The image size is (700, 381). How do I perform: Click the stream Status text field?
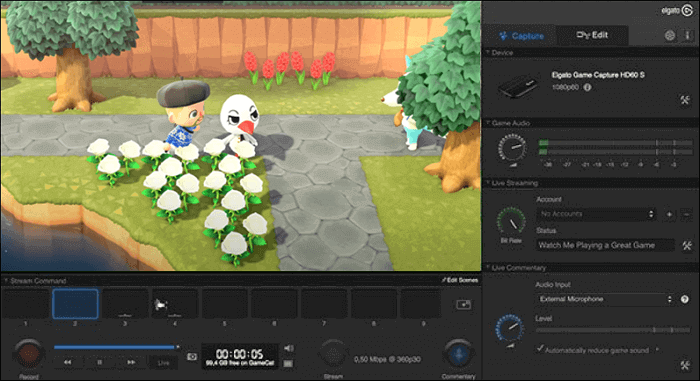pyautogui.click(x=605, y=245)
